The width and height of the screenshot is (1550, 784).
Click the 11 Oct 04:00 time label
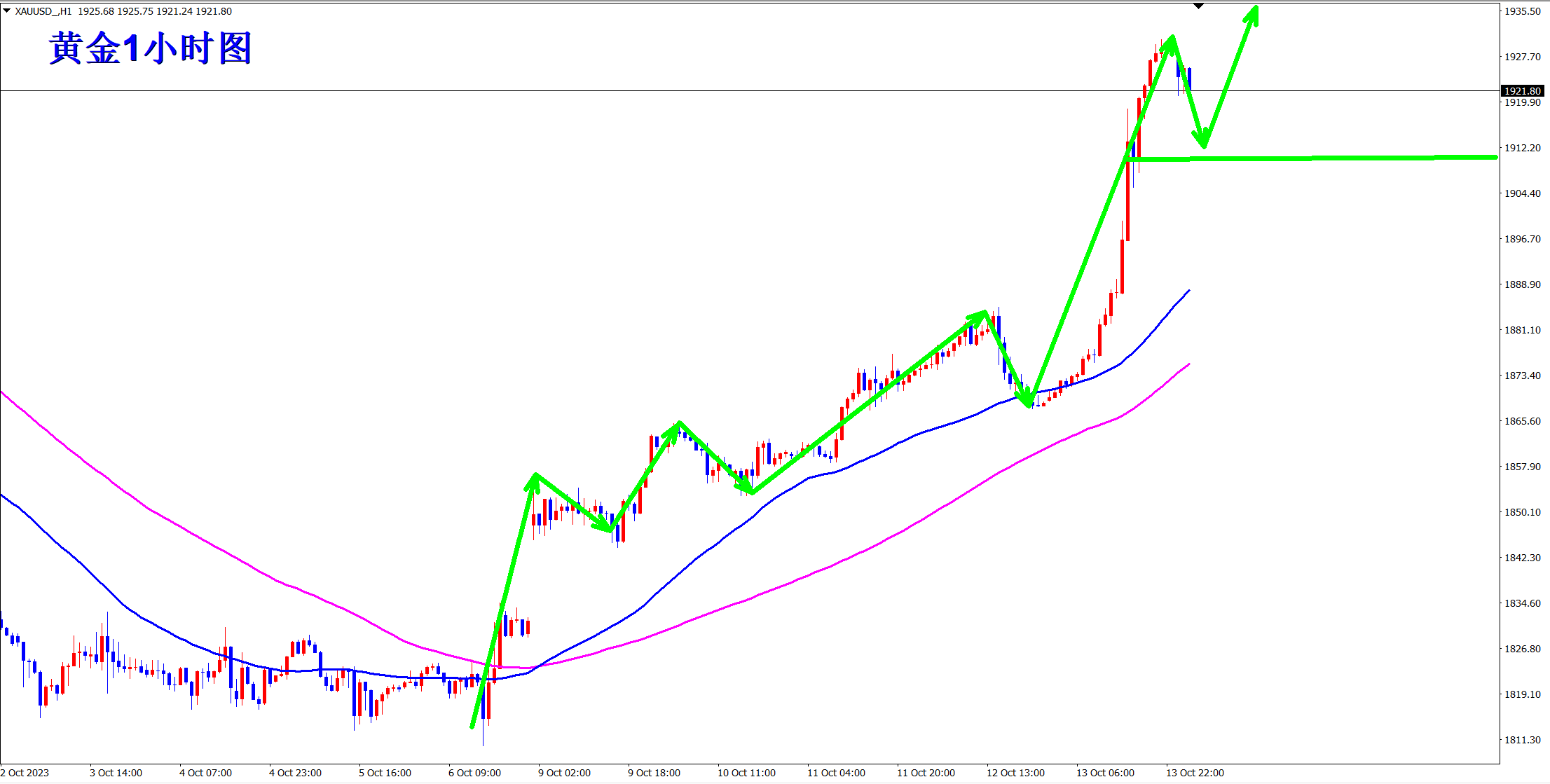836,773
